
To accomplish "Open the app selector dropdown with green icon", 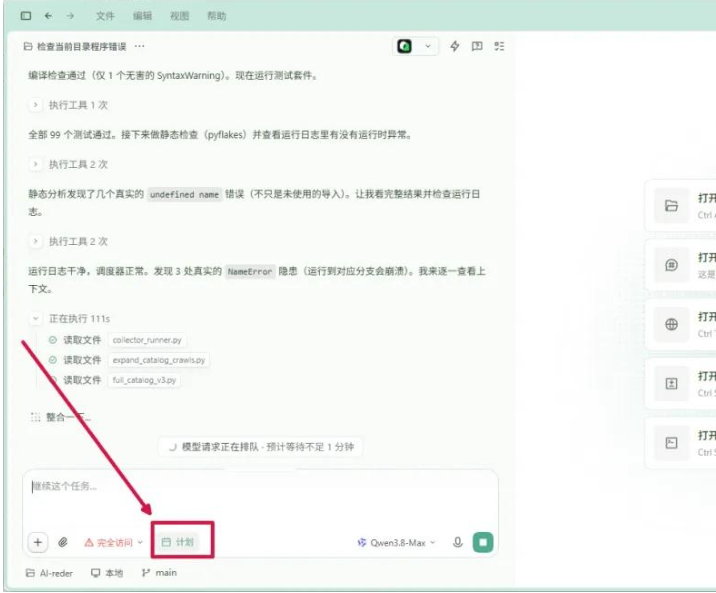I will click(x=415, y=46).
